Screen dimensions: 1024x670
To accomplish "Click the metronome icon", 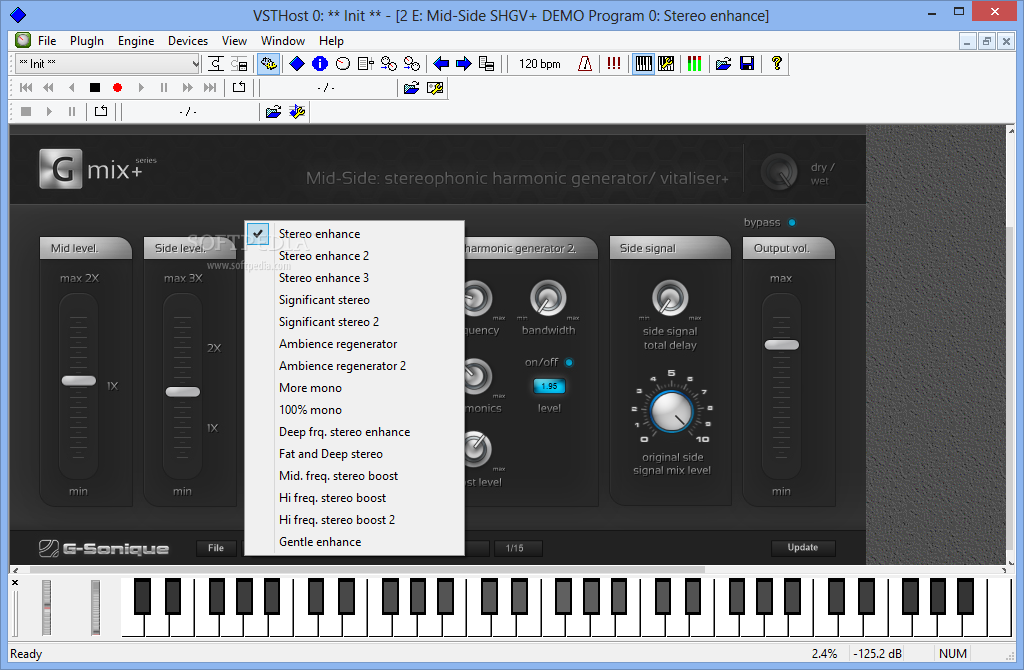I will (585, 63).
